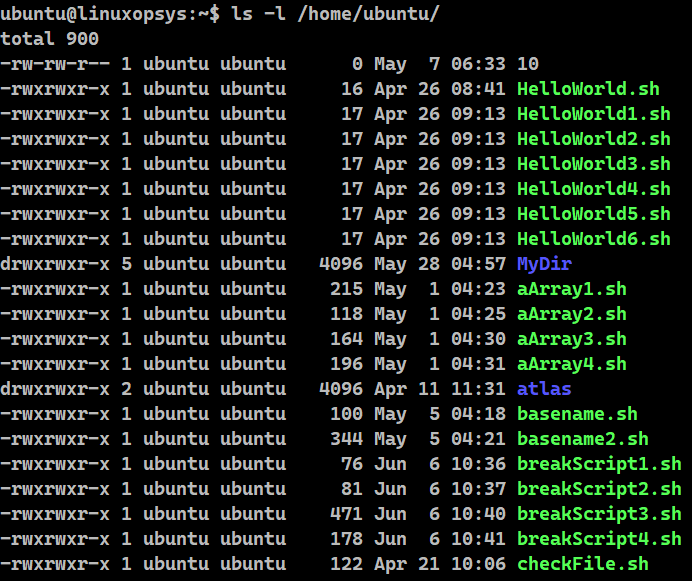Click the time 04:18 on basename.sh row

coord(478,414)
